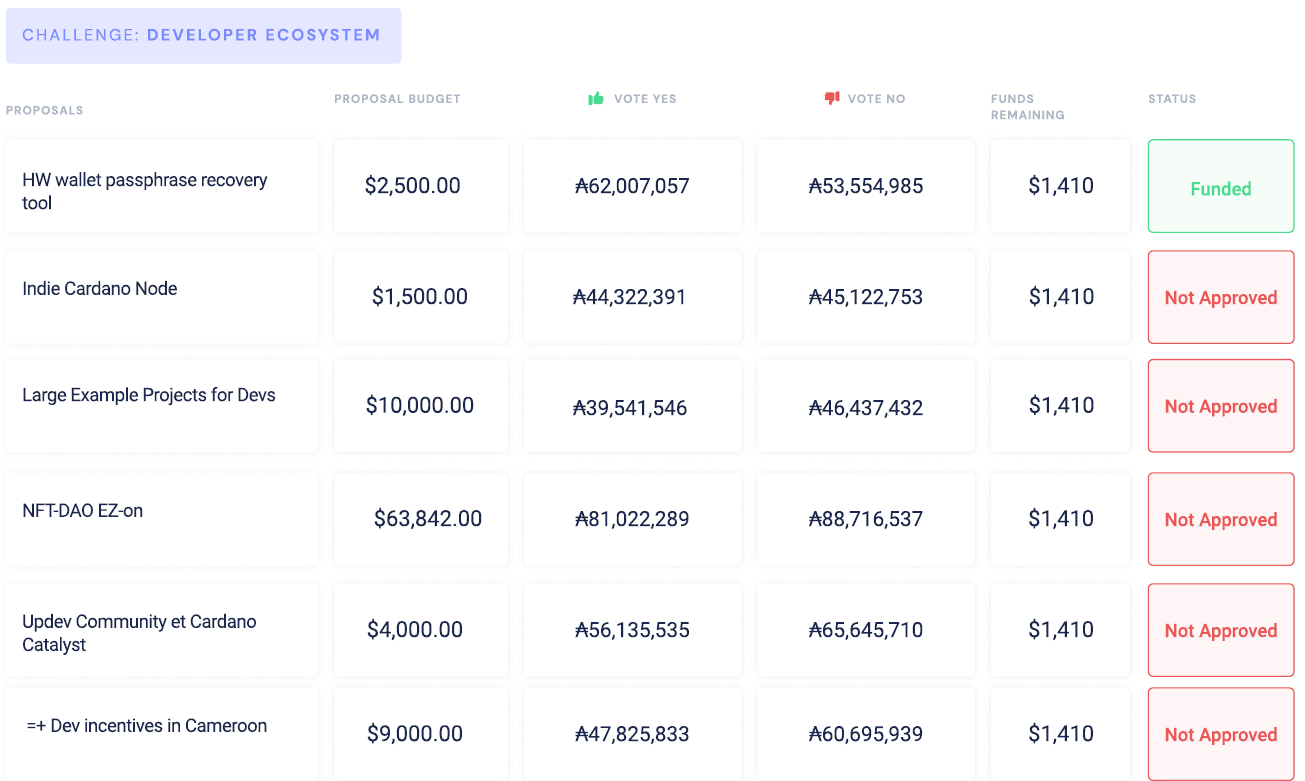Select the $63,842.00 budget cell
This screenshot has height=781, width=1305.
coord(427,519)
